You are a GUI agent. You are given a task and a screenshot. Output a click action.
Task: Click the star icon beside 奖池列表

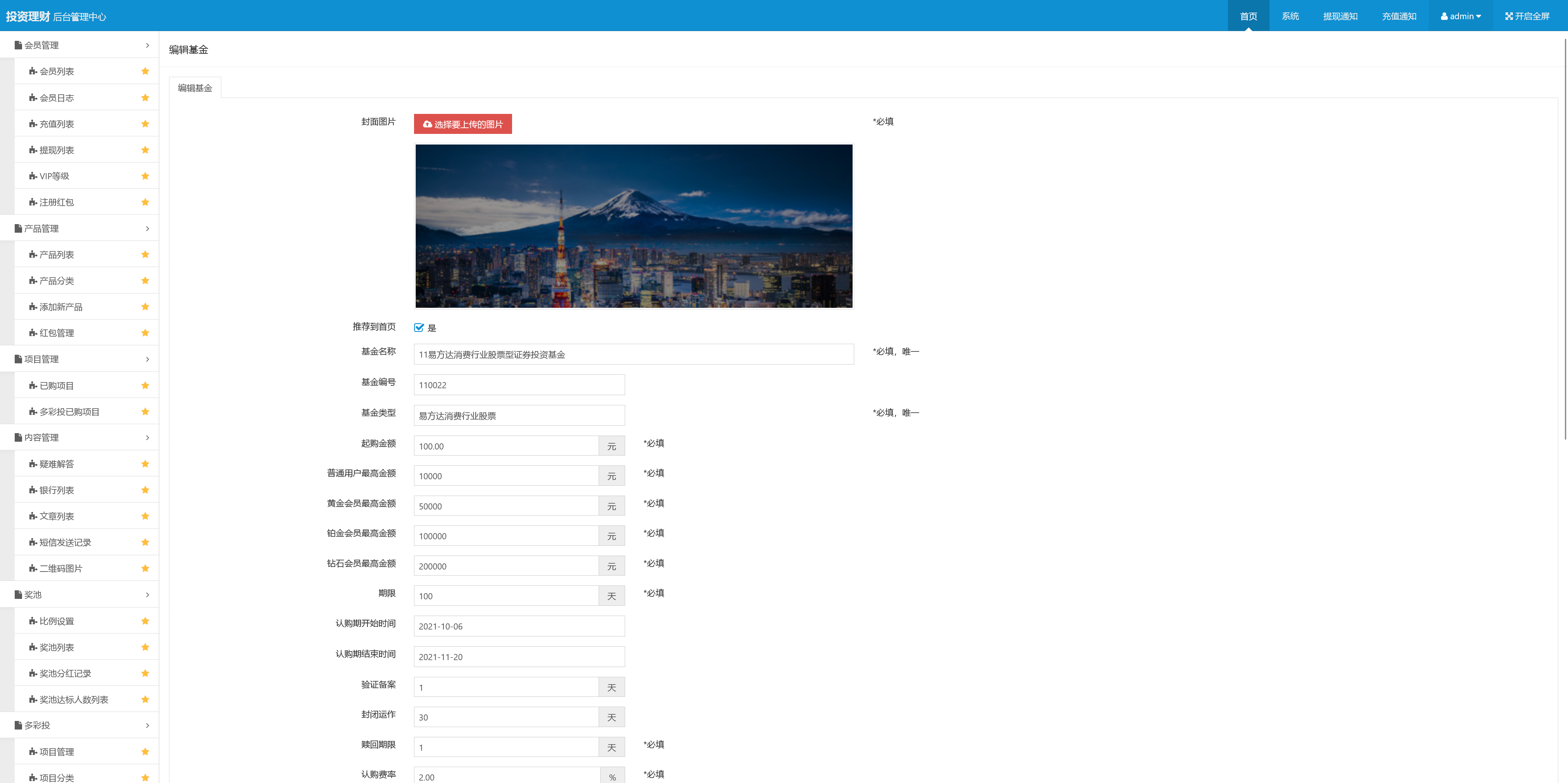tap(145, 647)
